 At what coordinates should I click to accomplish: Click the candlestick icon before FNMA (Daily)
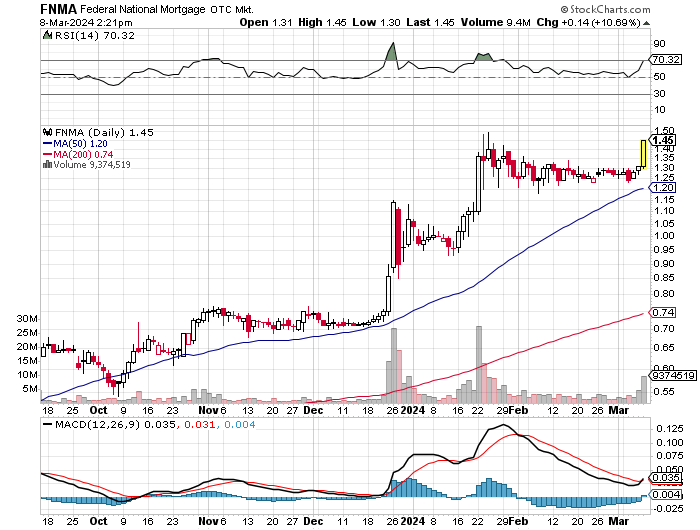tap(47, 132)
